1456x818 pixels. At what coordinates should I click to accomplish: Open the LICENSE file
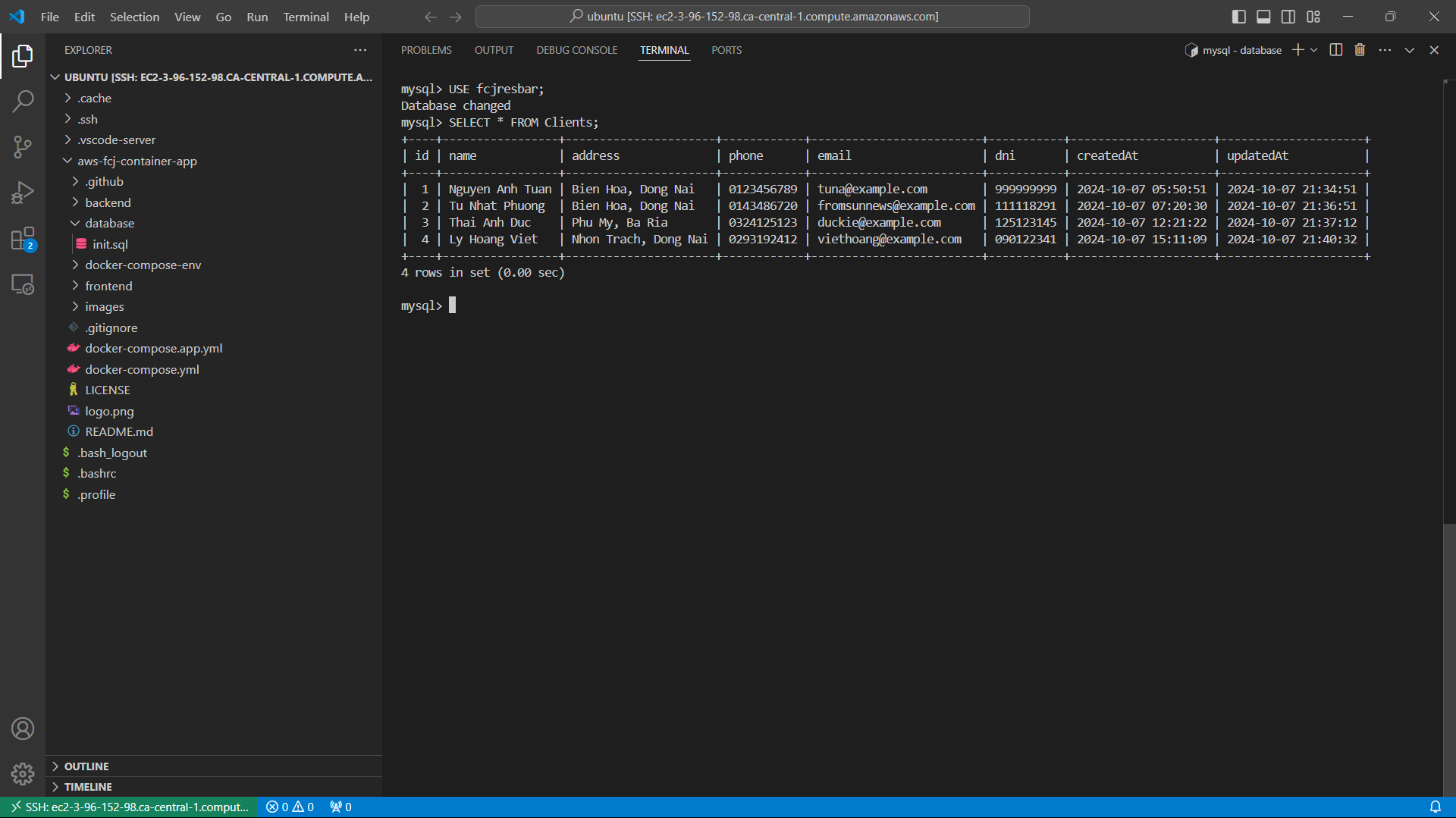tap(214, 390)
